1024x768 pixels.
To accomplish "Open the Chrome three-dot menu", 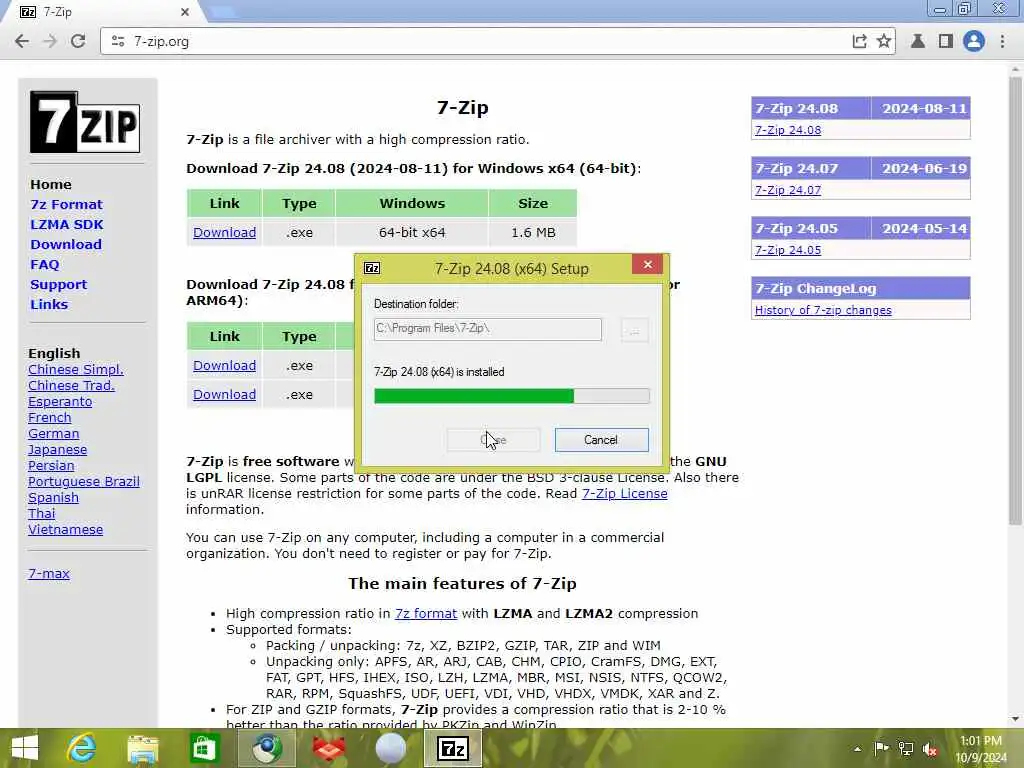I will tap(1002, 41).
